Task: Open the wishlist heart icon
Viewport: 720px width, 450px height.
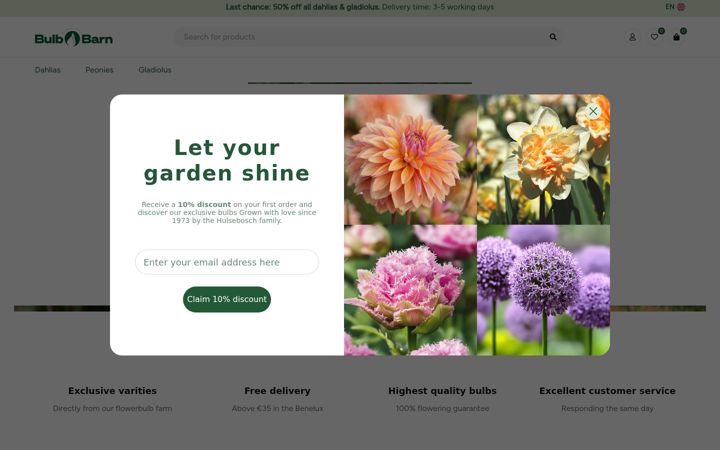Action: [x=654, y=37]
